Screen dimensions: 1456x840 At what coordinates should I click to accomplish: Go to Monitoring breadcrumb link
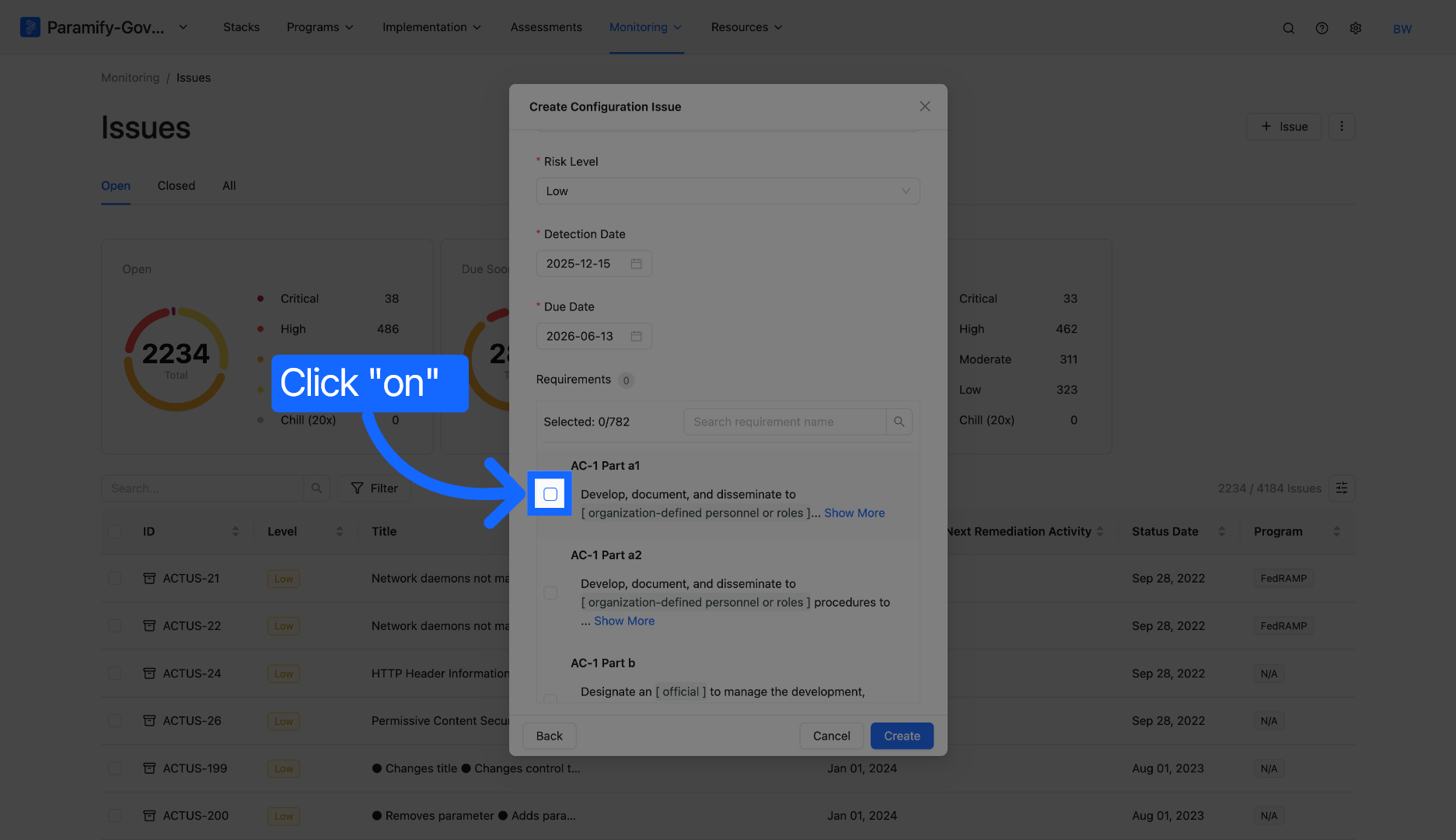[x=130, y=78]
